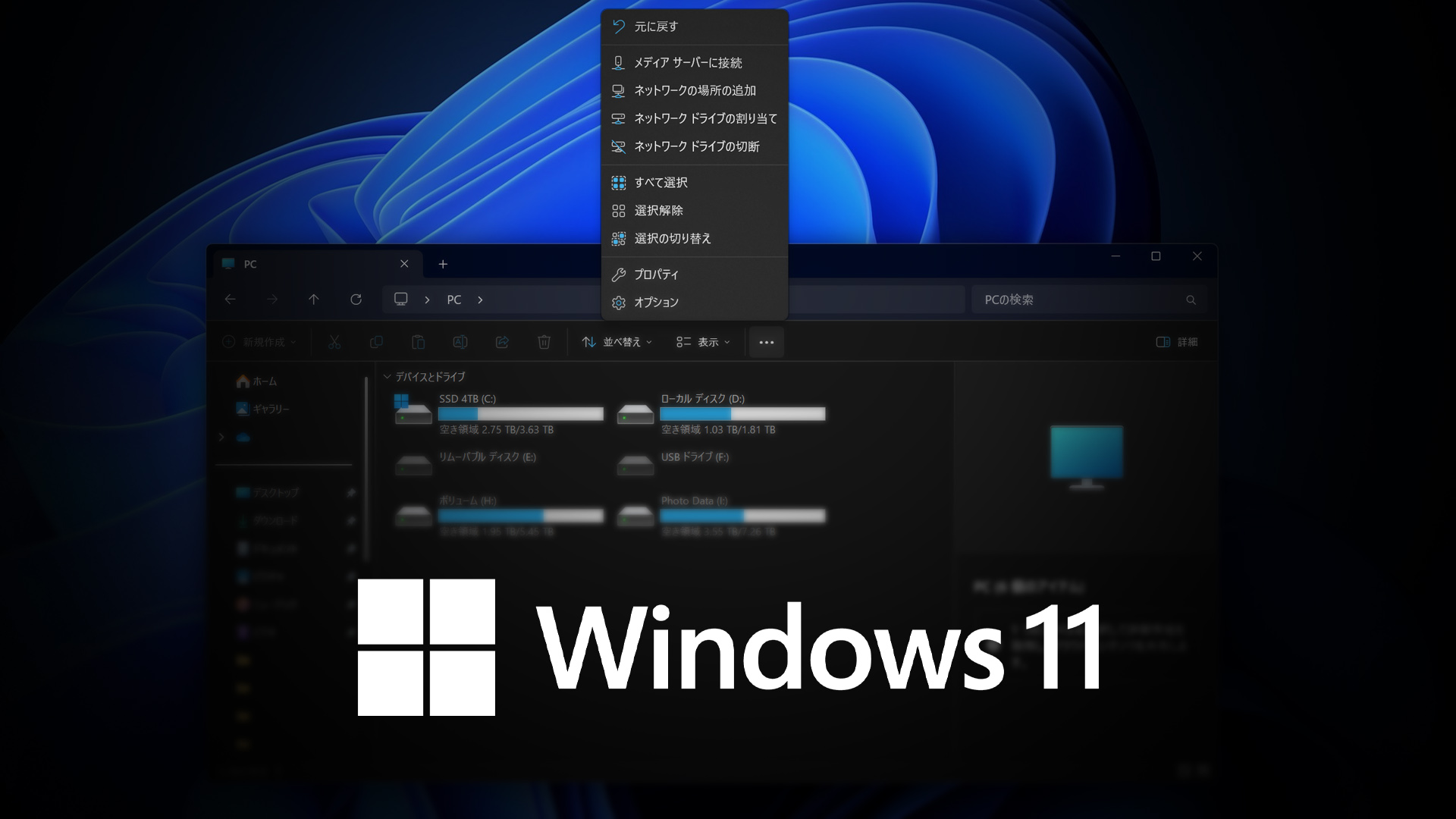This screenshot has height=819, width=1456.
Task: Expand the OneDrive cloud item in sidebar
Action: (221, 438)
